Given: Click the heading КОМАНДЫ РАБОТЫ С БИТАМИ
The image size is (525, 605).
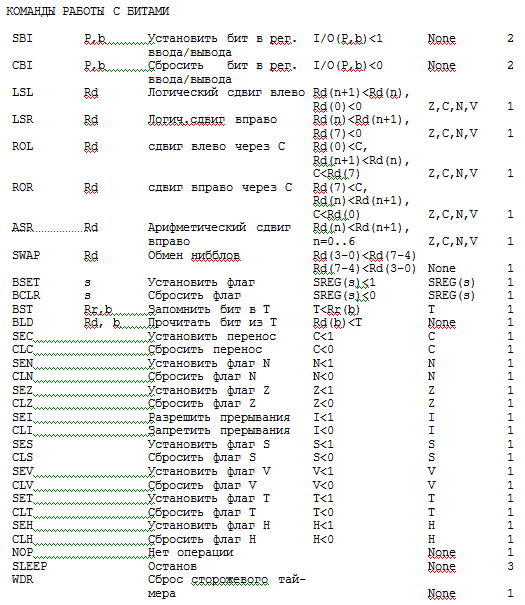Looking at the screenshot, I should (x=88, y=11).
